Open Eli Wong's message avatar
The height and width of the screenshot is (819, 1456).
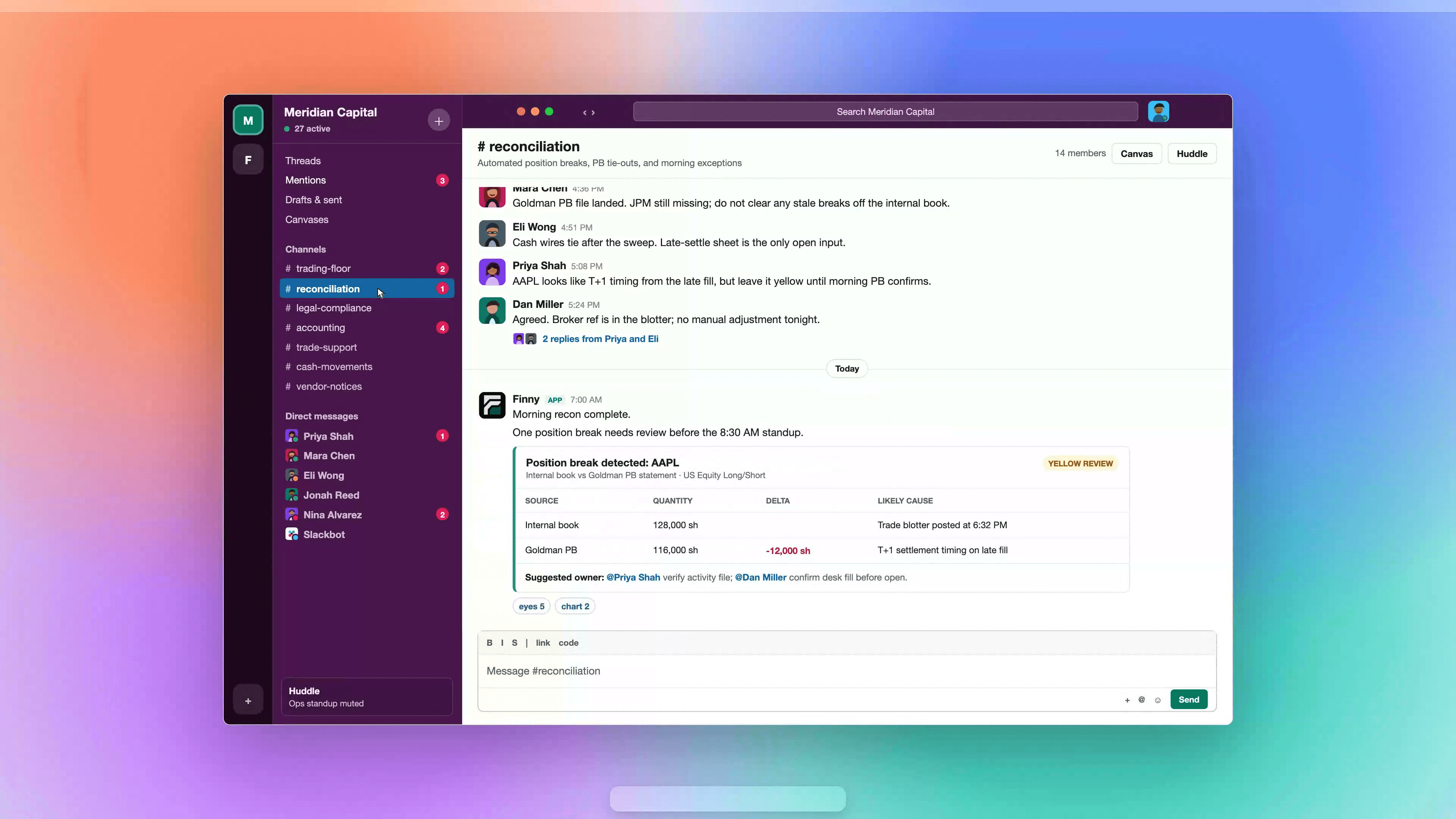pyautogui.click(x=492, y=234)
